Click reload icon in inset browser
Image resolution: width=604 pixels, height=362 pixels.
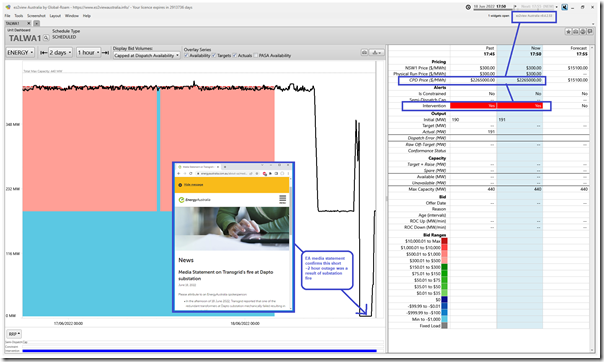click(190, 173)
